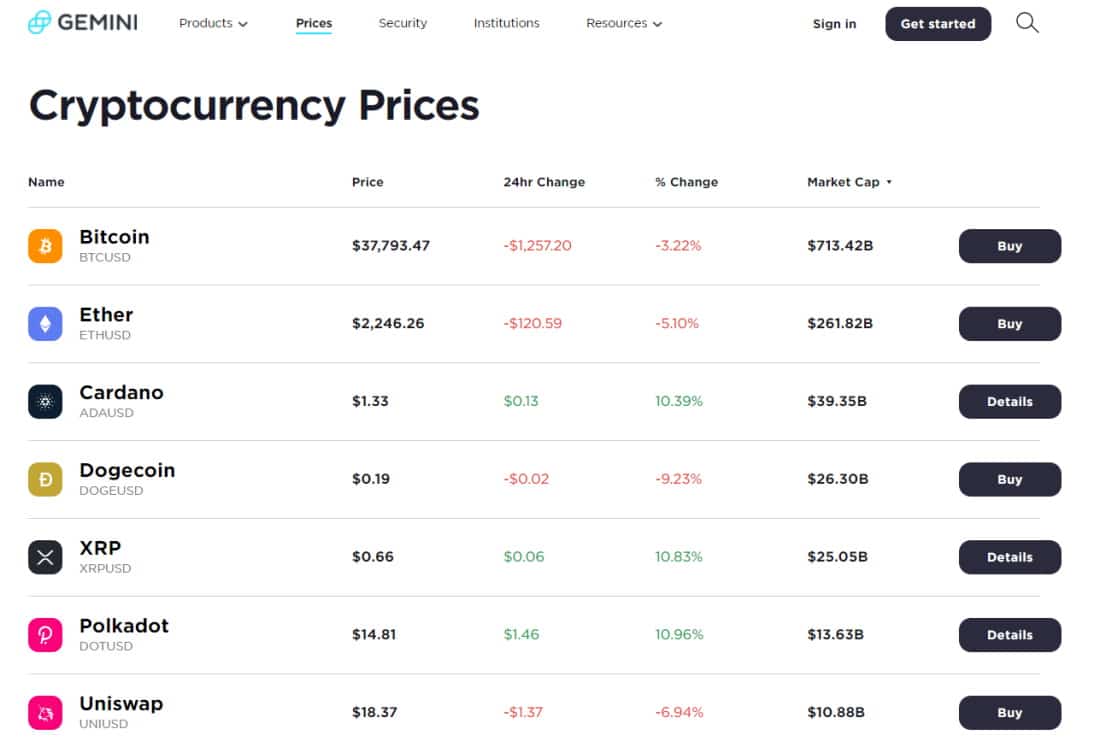Click Cardano percent change 10.39%

tap(678, 402)
